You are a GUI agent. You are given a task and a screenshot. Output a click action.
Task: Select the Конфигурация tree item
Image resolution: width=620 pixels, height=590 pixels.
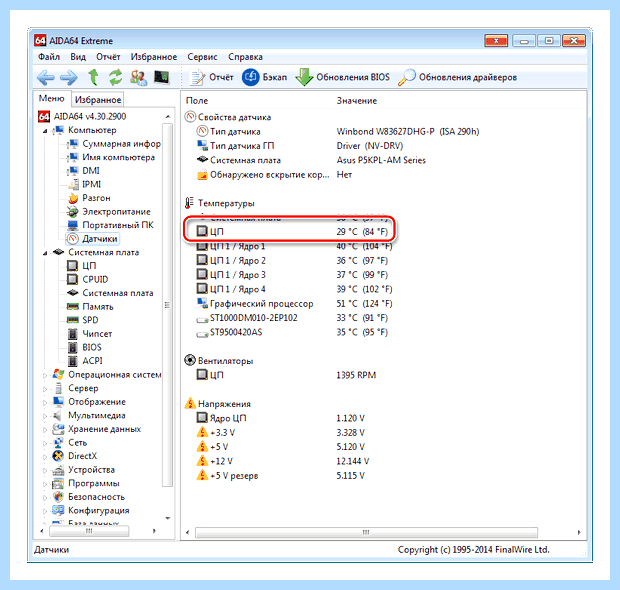91,511
